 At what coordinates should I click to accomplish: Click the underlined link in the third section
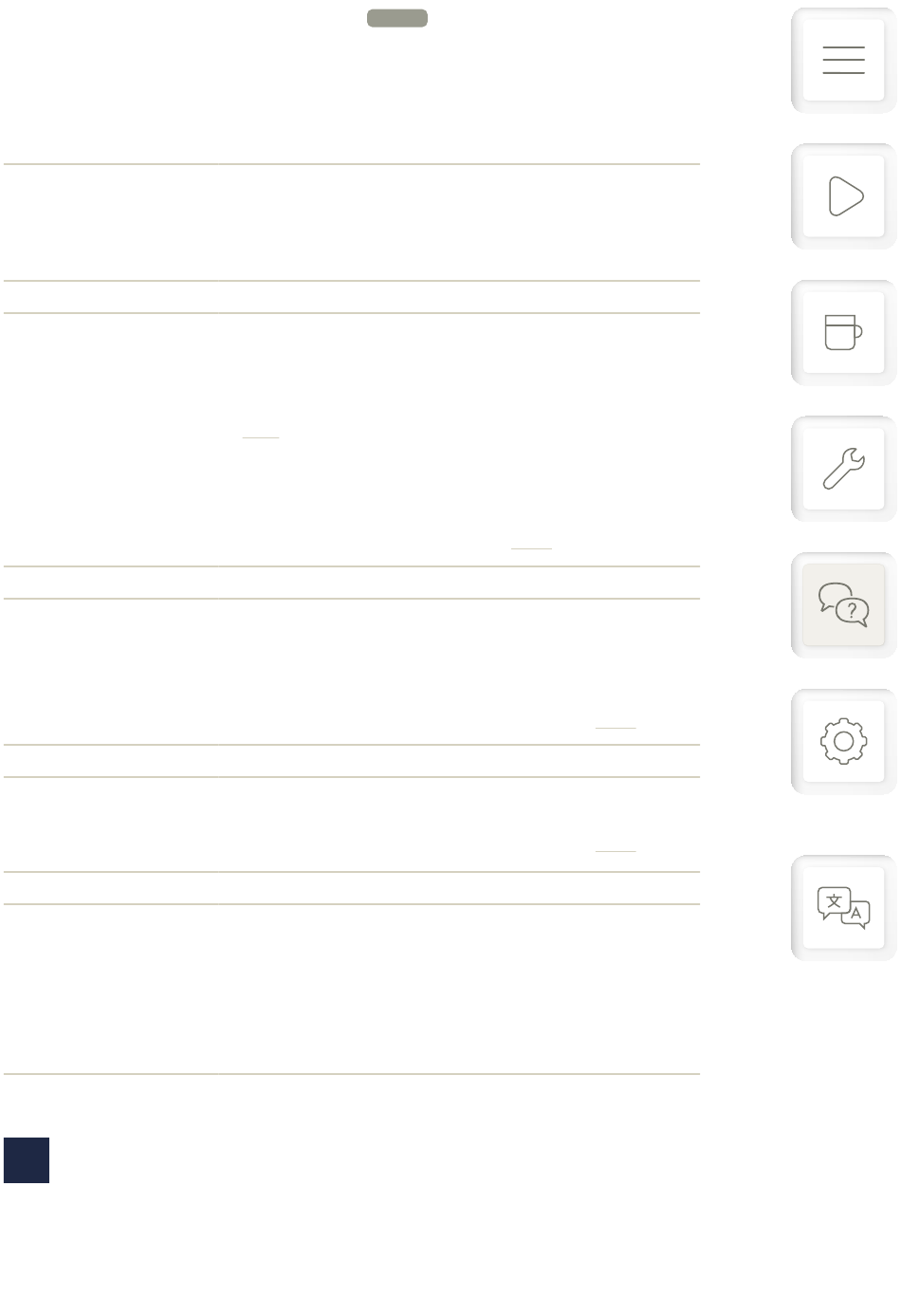click(616, 728)
